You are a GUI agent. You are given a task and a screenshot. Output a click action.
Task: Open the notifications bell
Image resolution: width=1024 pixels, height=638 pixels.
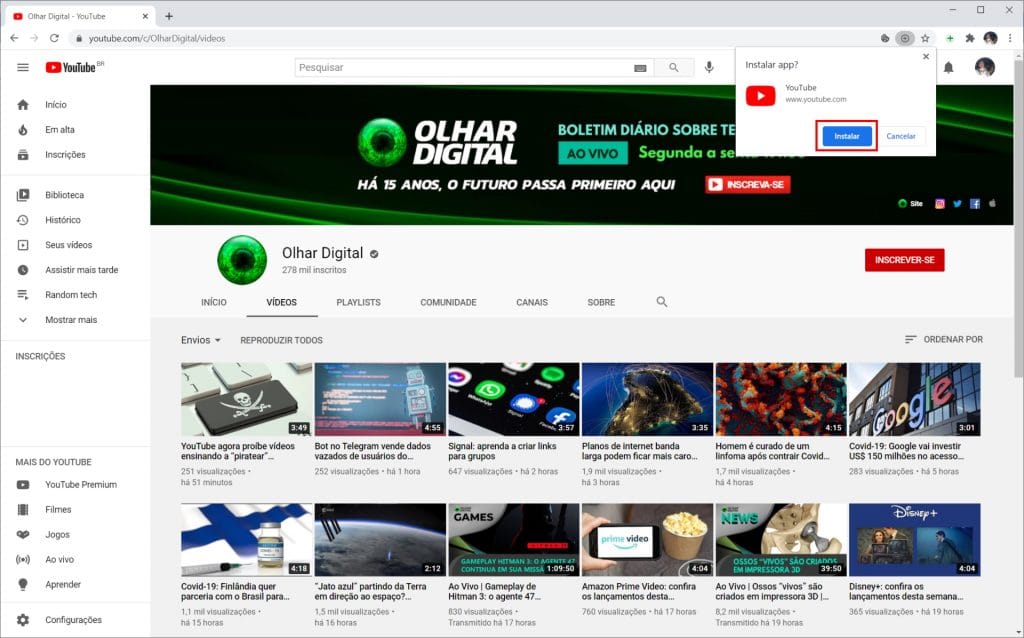948,67
